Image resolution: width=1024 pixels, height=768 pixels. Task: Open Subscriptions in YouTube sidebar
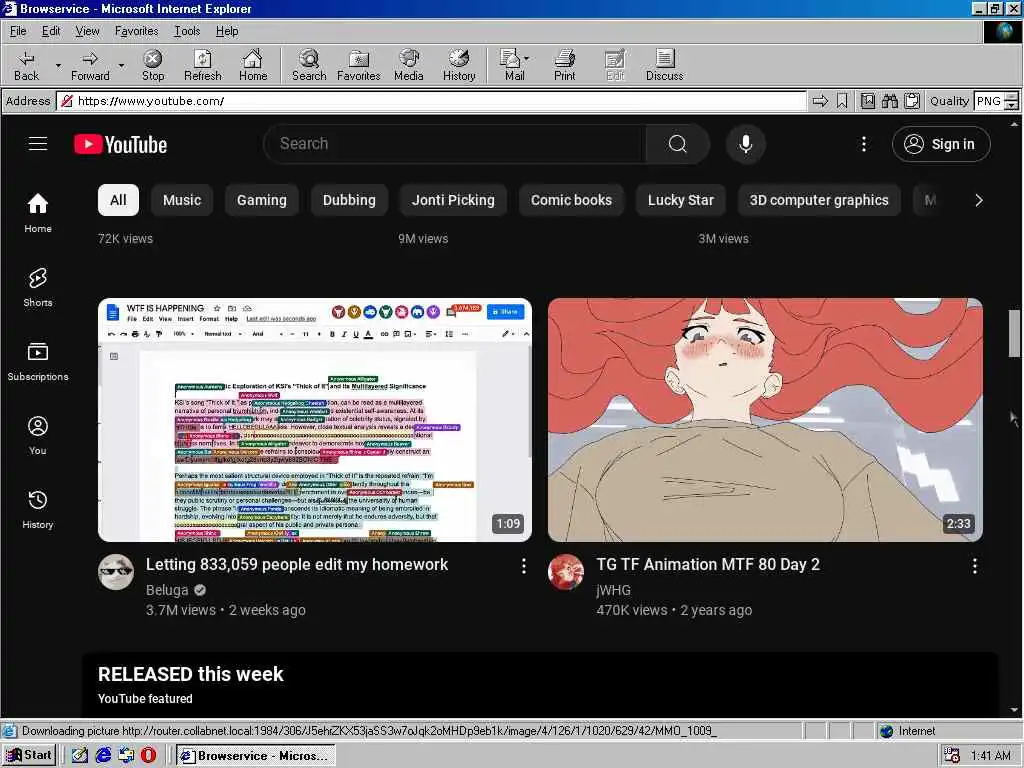pyautogui.click(x=38, y=361)
